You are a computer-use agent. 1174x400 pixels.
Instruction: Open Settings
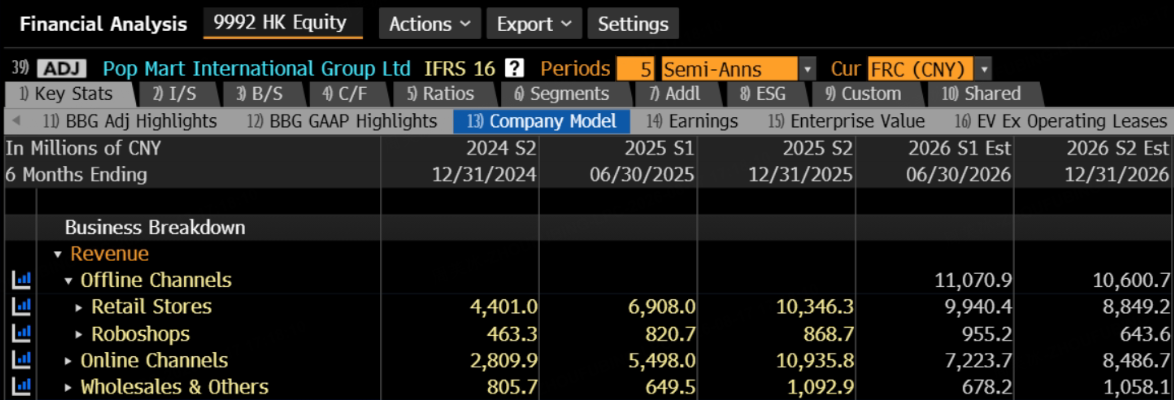click(x=633, y=24)
